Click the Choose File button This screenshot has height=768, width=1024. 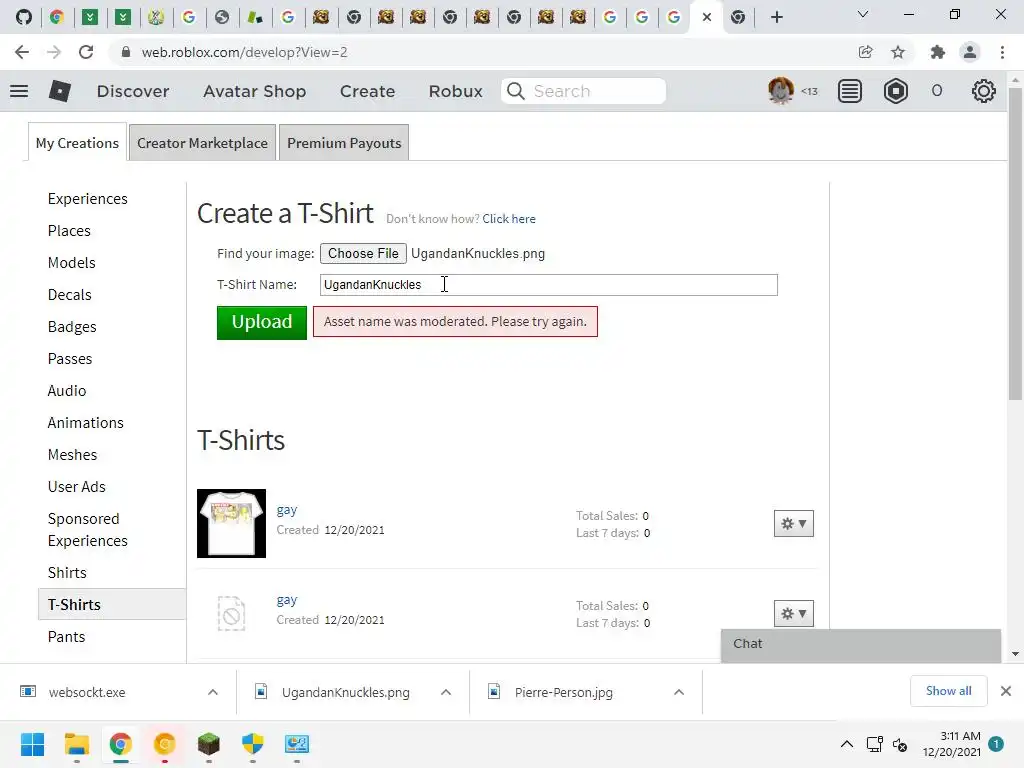tap(363, 253)
